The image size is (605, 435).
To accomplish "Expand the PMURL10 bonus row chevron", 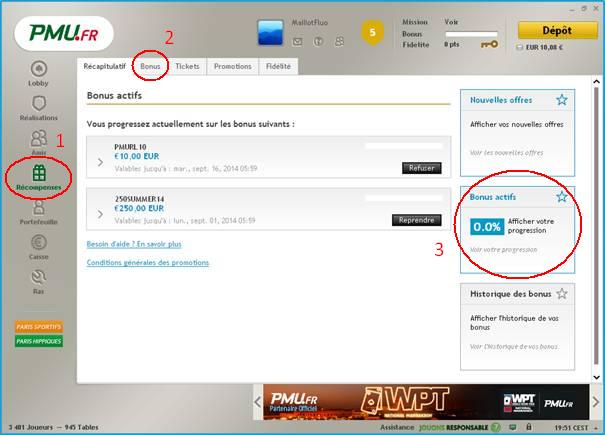I will 100,162.
